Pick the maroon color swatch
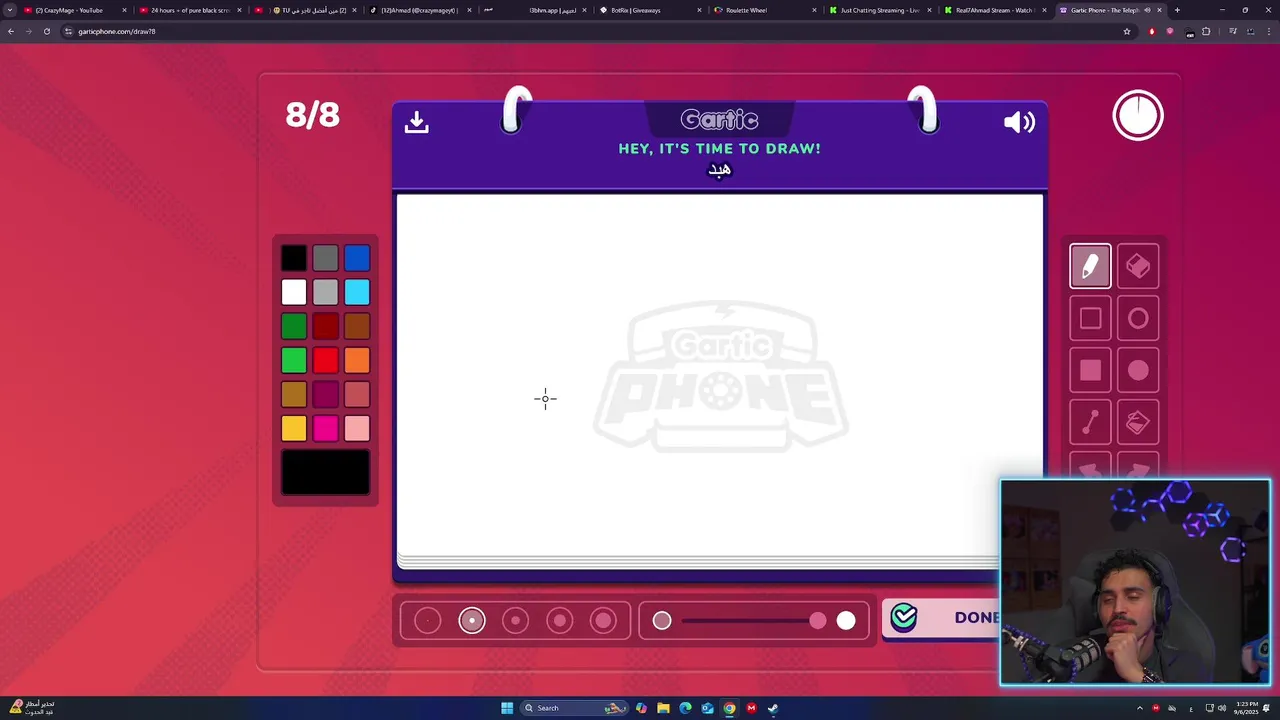 [x=326, y=394]
